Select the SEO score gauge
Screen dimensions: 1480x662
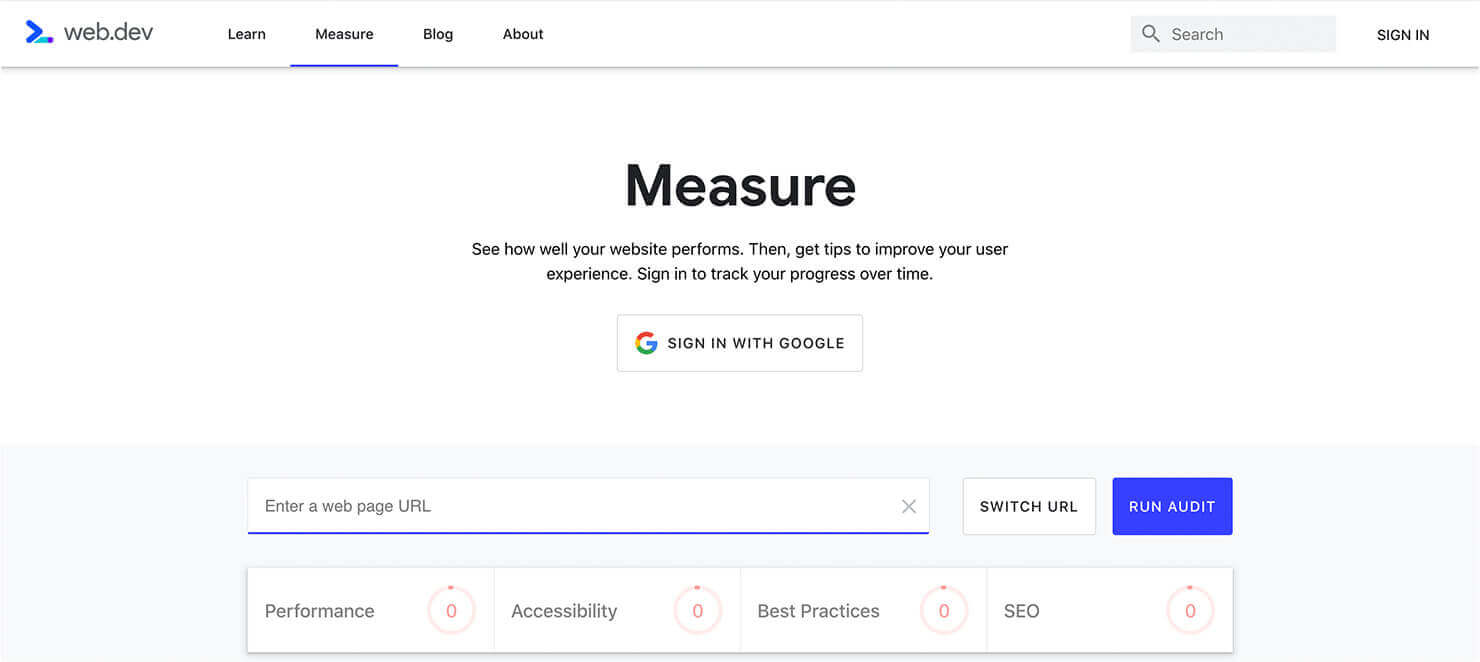pos(1190,611)
